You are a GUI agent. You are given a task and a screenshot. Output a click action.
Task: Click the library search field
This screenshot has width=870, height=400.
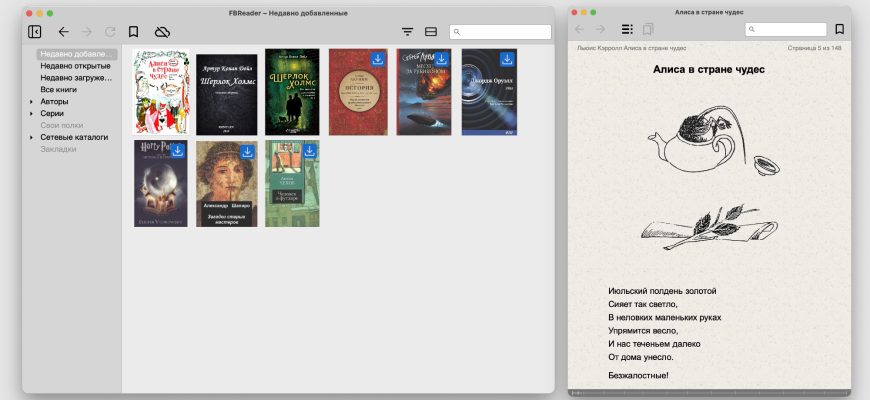click(503, 32)
